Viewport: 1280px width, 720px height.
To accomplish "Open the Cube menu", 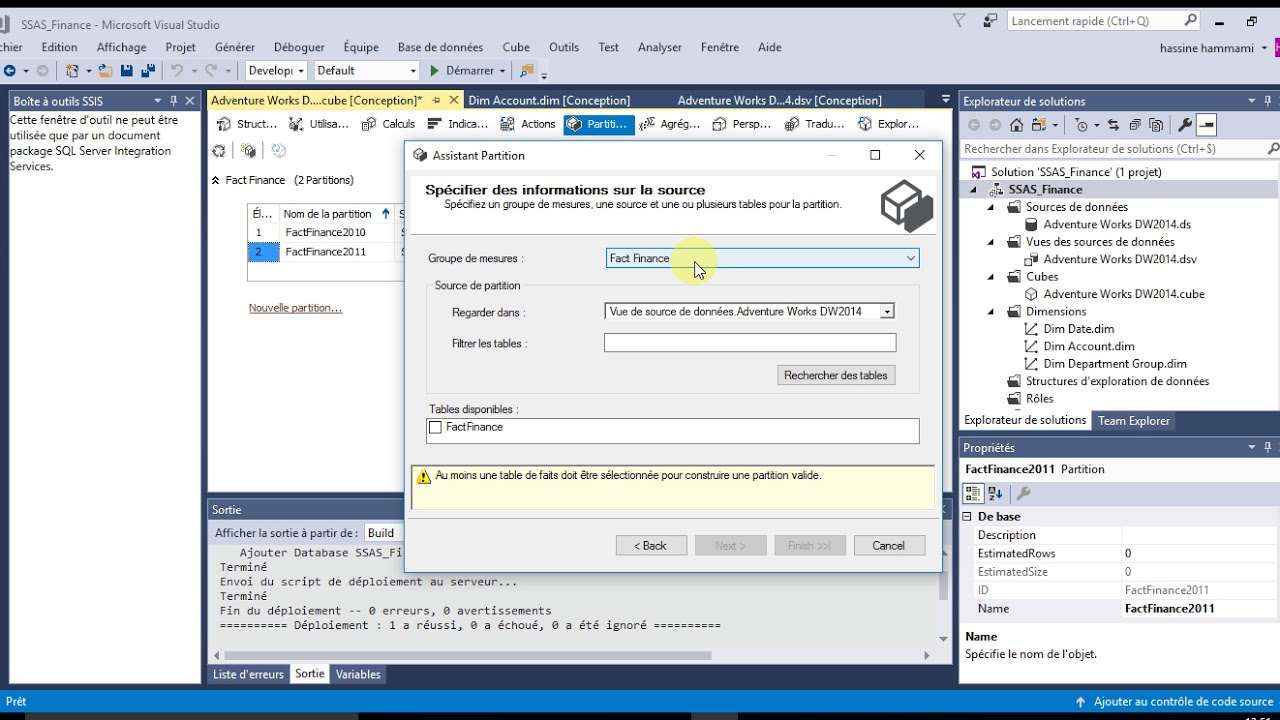I will coord(516,47).
